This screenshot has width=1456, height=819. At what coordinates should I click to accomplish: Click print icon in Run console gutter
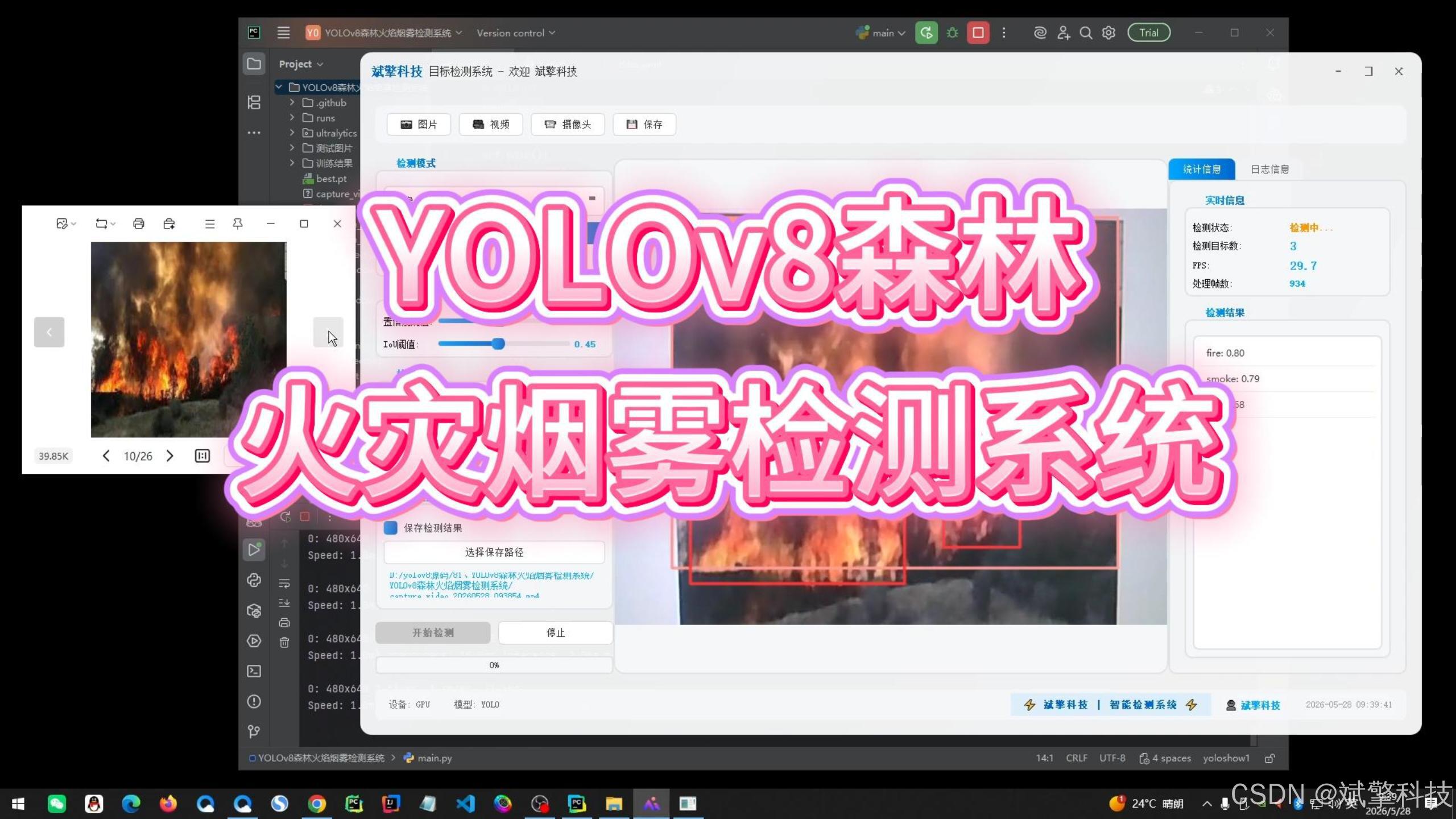284,623
